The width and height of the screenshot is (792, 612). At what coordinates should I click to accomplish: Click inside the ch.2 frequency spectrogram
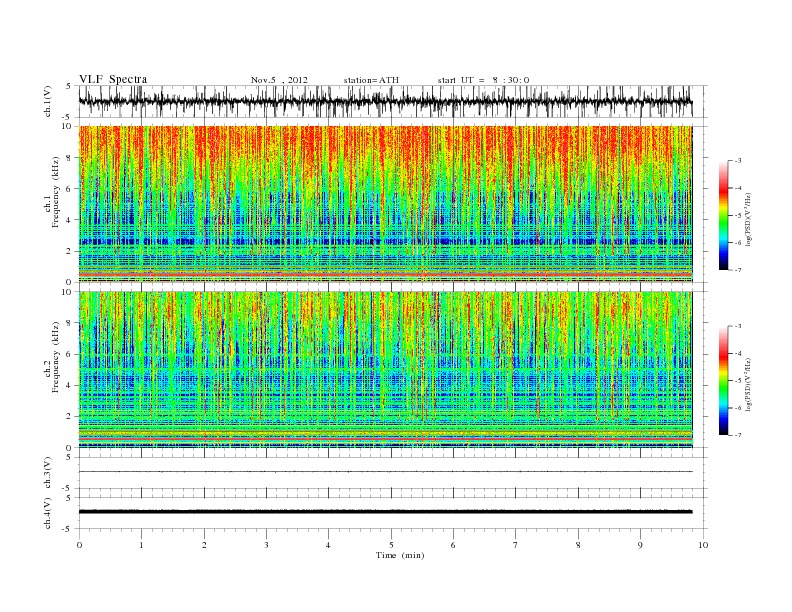pos(385,370)
